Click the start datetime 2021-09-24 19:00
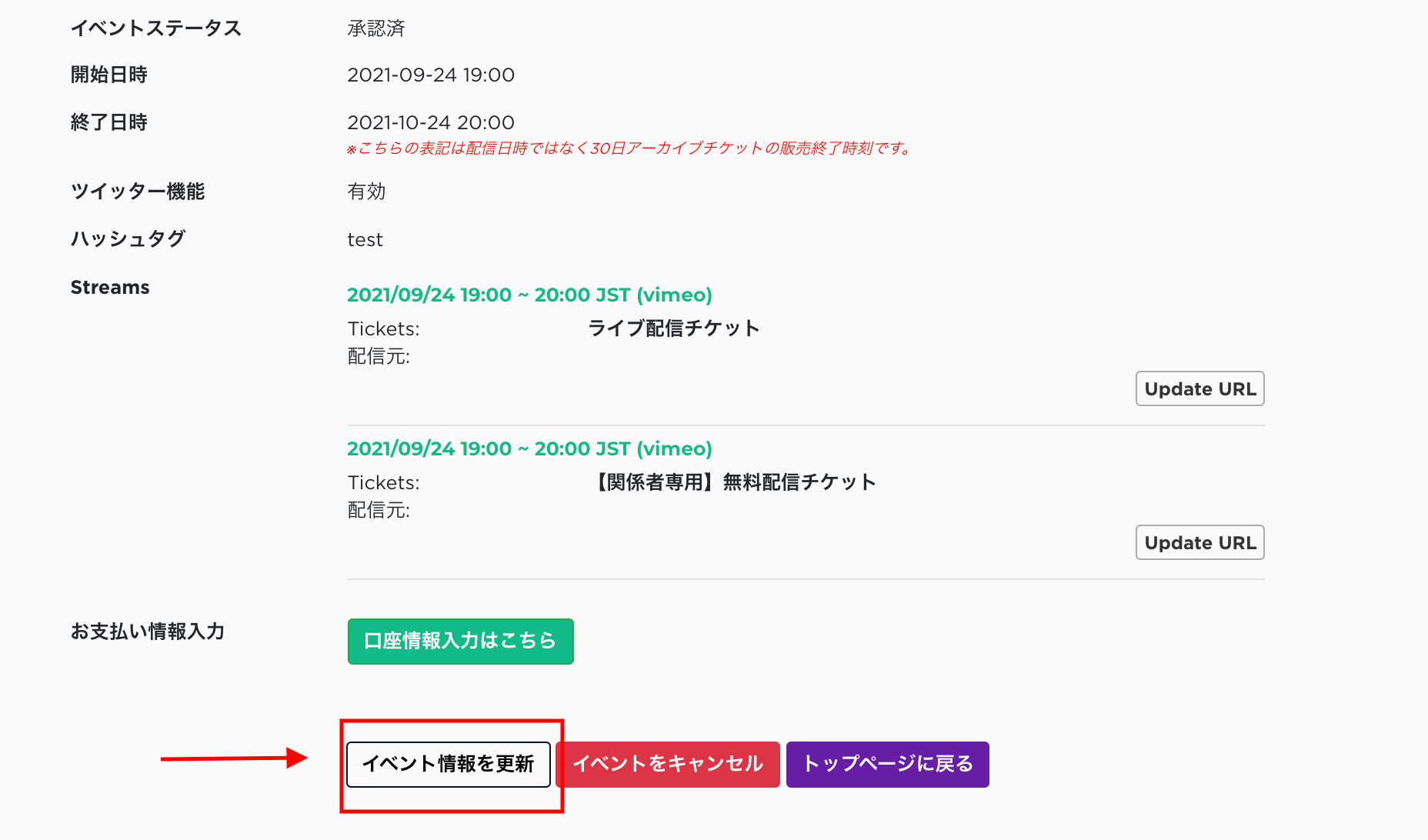 pos(430,75)
